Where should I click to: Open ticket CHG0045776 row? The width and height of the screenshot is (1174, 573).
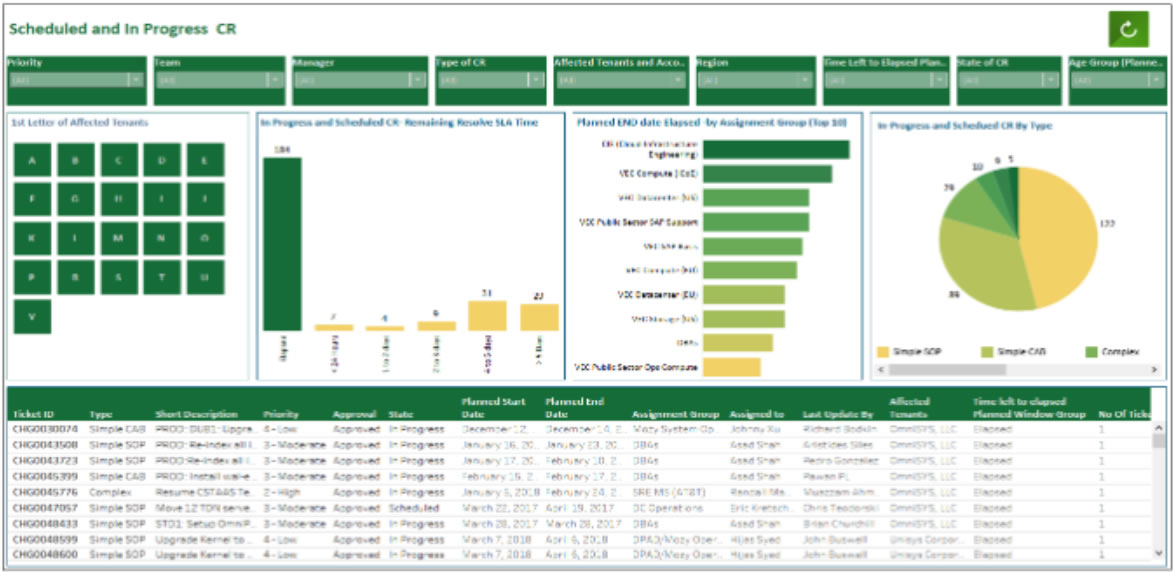[x=45, y=492]
